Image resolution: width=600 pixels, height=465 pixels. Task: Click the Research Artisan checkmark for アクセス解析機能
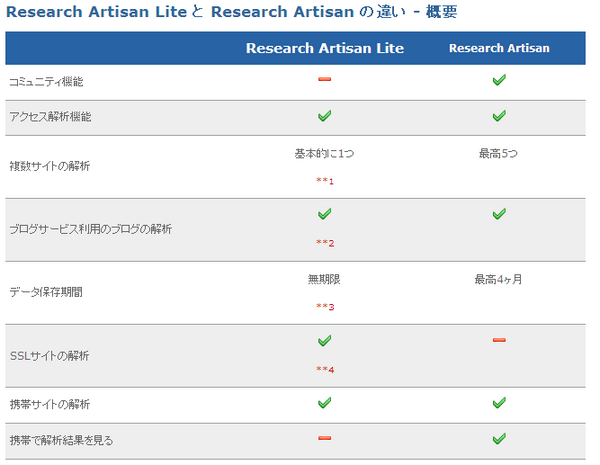(x=499, y=116)
